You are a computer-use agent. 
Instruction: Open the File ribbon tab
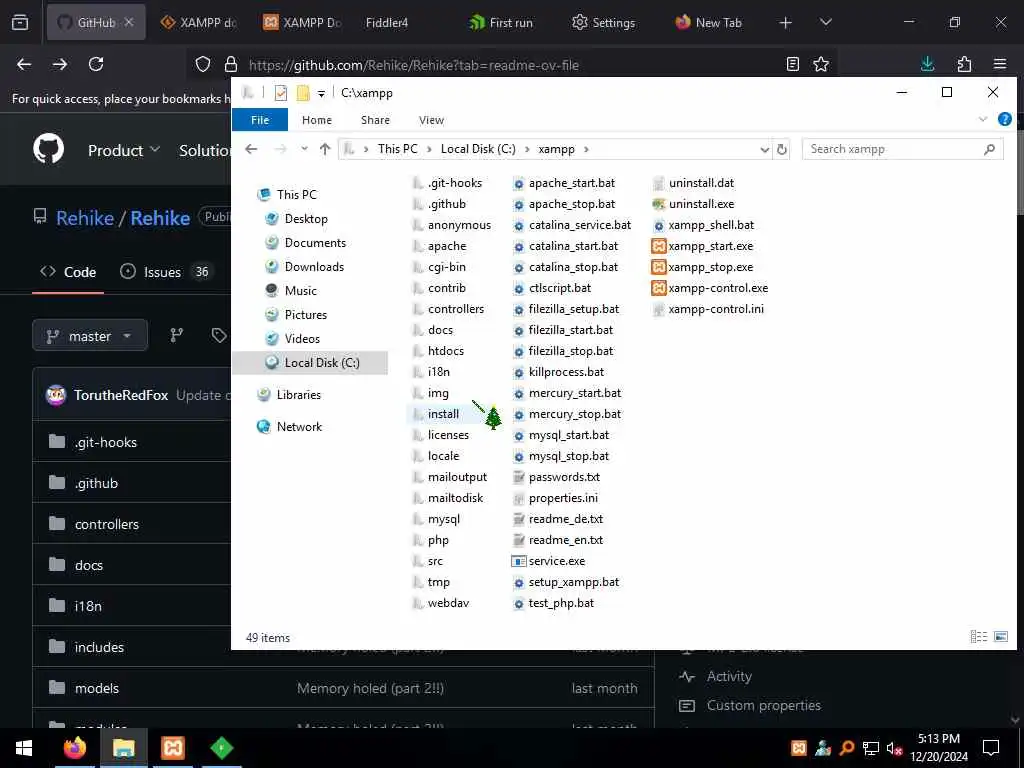tap(260, 120)
